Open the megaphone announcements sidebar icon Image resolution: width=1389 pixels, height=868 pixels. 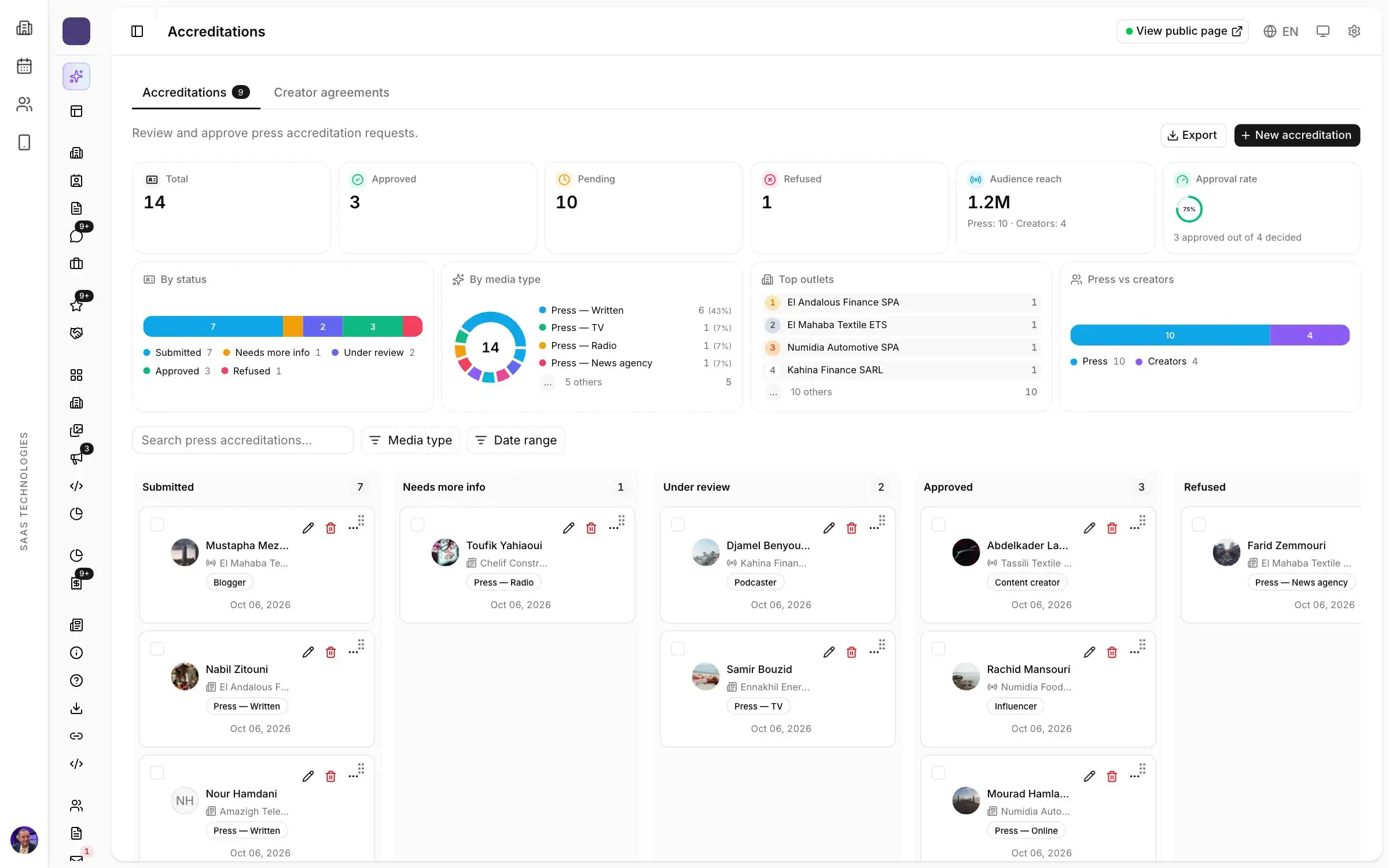pos(76,458)
